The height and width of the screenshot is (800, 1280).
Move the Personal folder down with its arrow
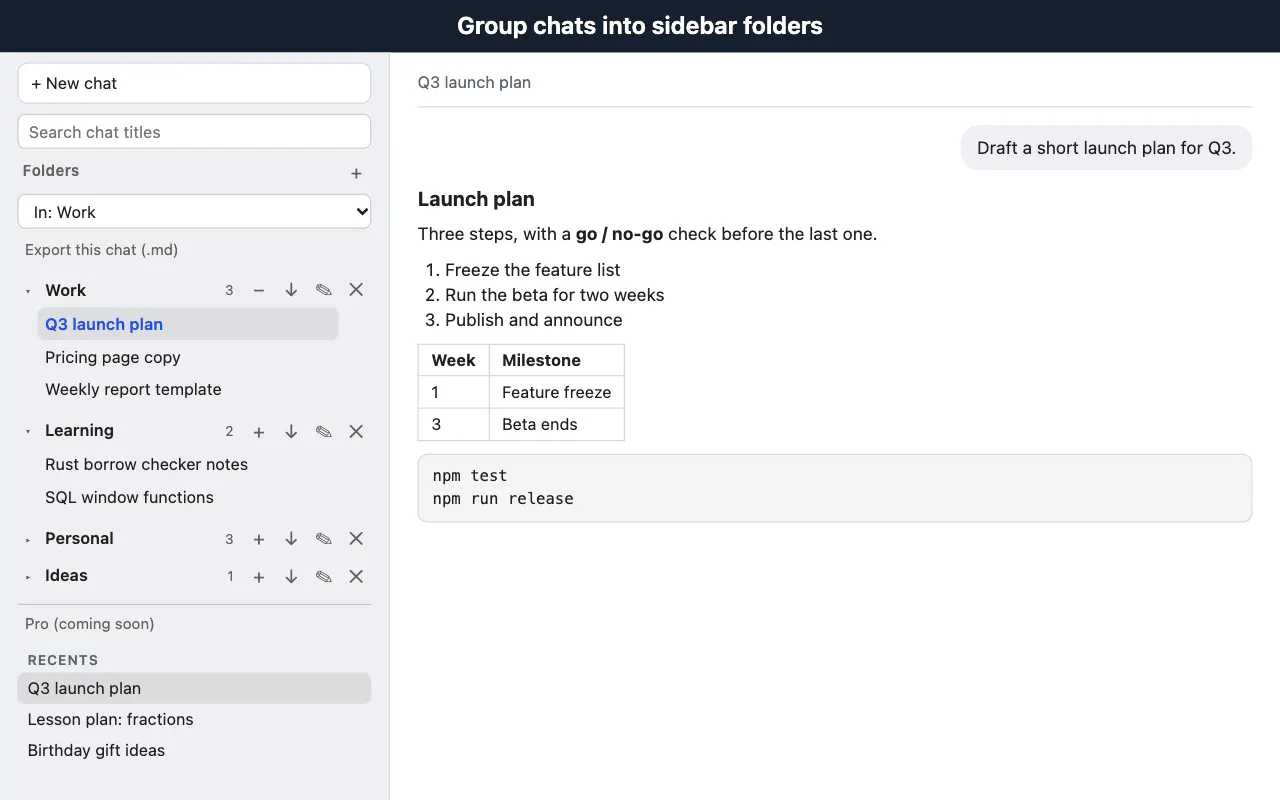coord(291,539)
